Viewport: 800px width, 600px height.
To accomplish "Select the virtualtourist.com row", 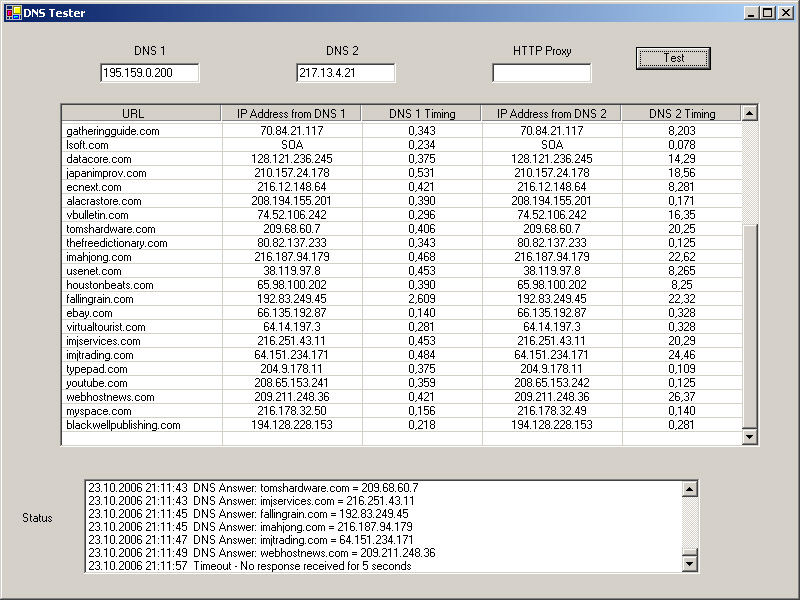I will point(402,327).
